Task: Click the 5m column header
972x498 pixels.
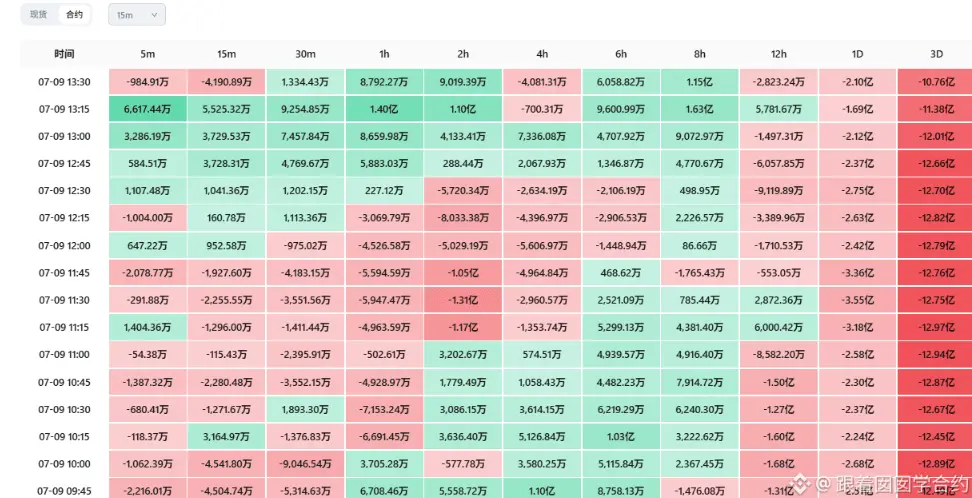Action: point(148,54)
